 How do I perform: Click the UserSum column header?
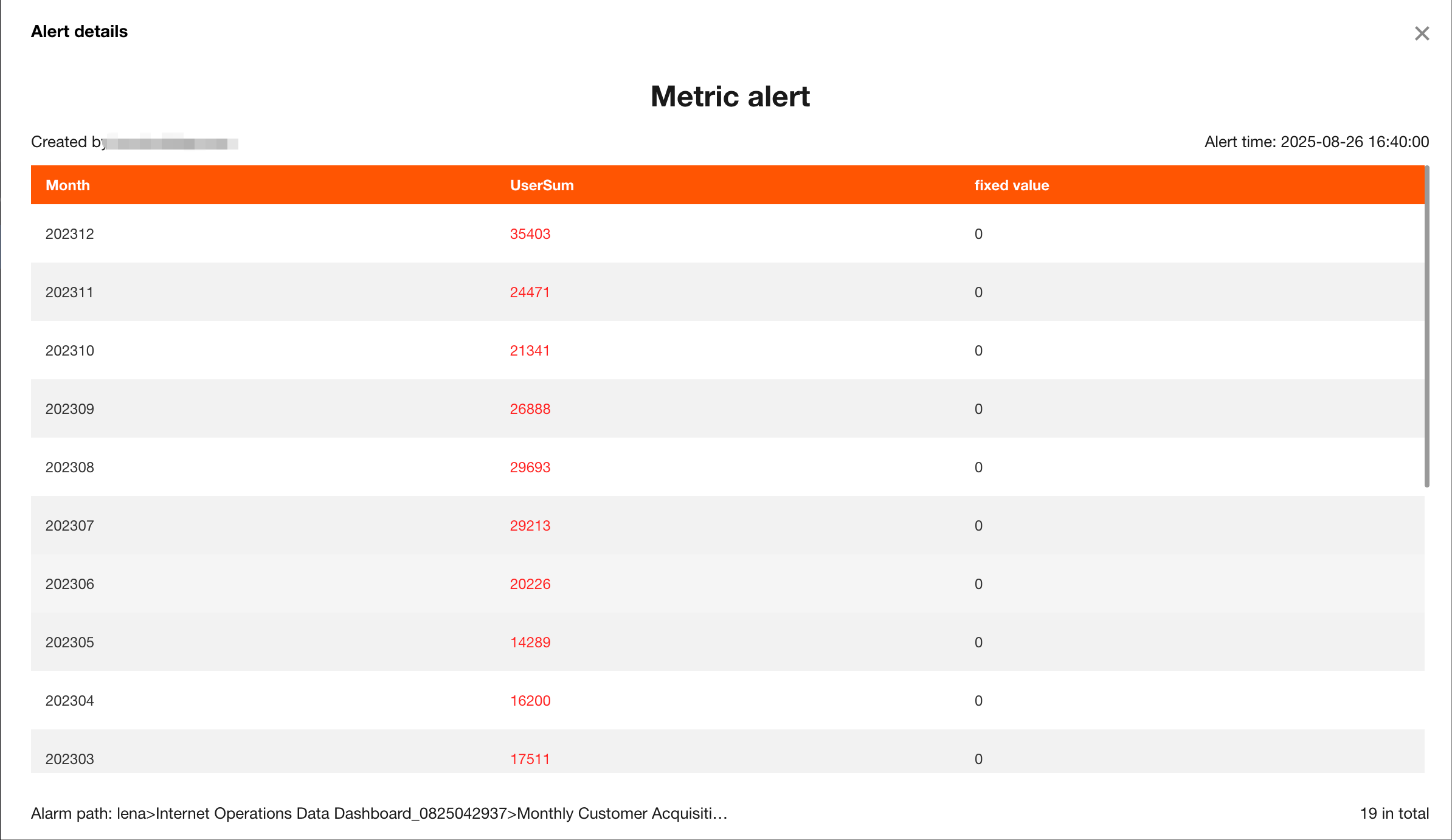point(541,185)
